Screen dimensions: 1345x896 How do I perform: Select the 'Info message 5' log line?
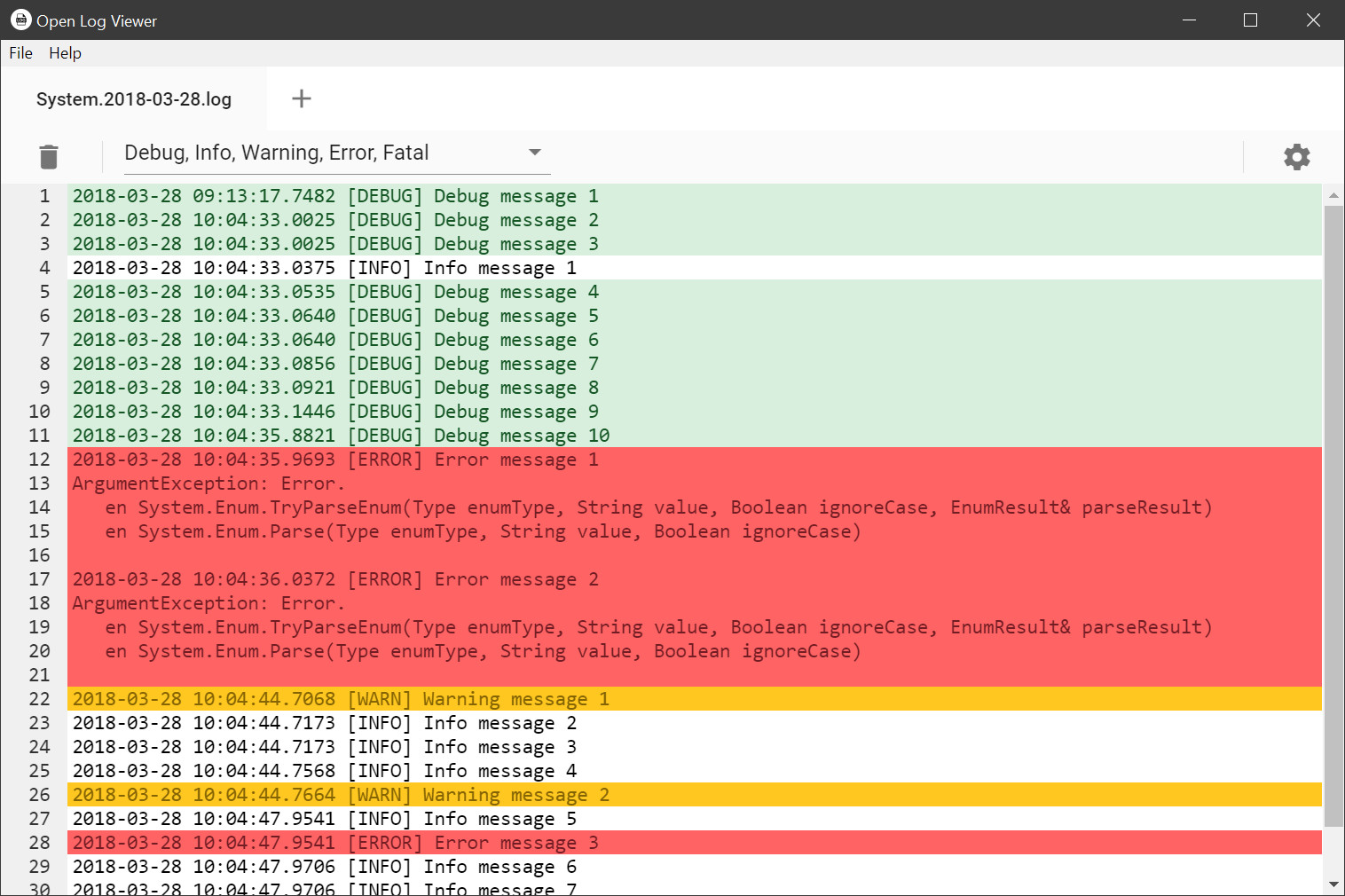click(x=695, y=819)
